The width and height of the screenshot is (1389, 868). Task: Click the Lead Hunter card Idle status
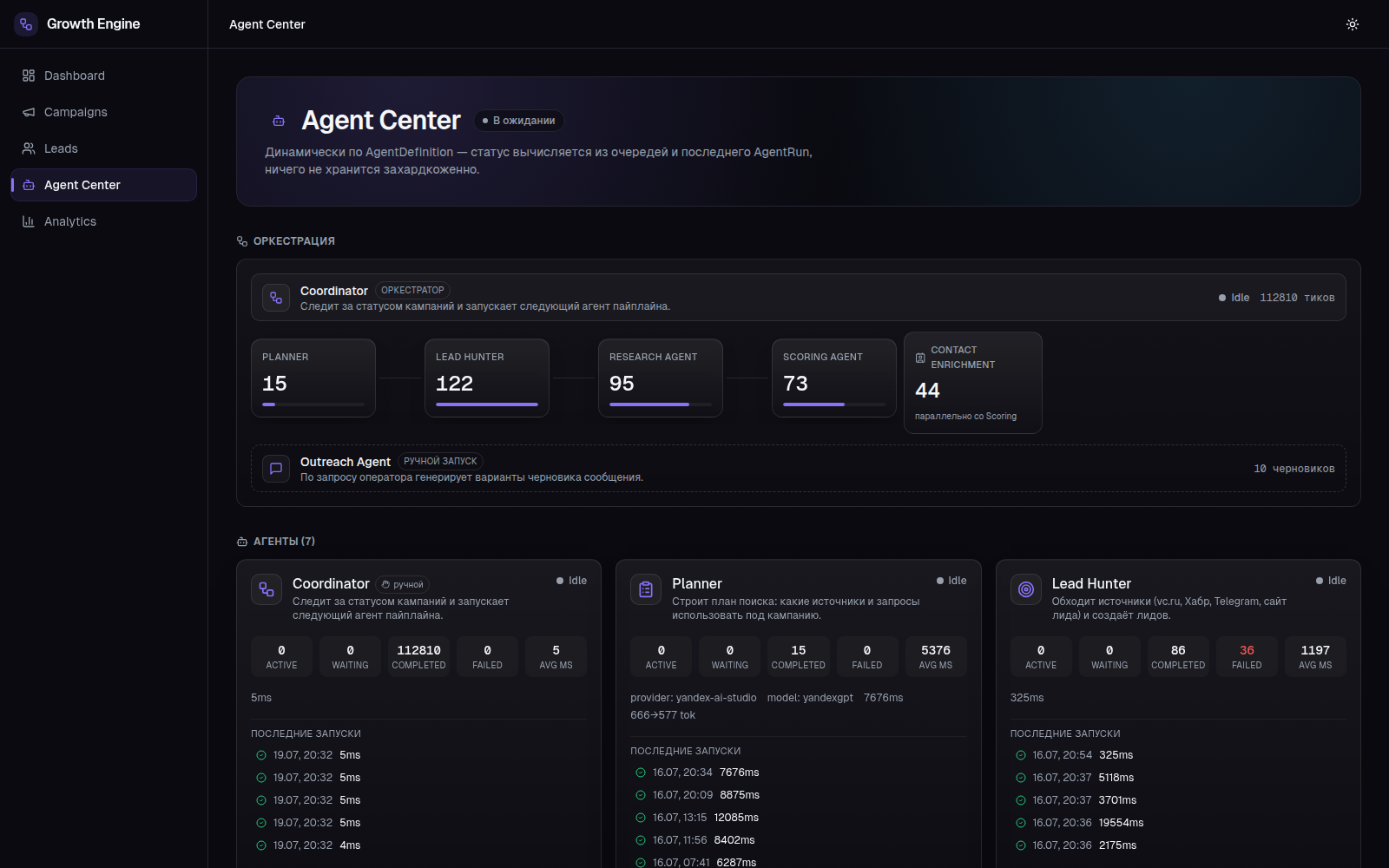pos(1331,581)
